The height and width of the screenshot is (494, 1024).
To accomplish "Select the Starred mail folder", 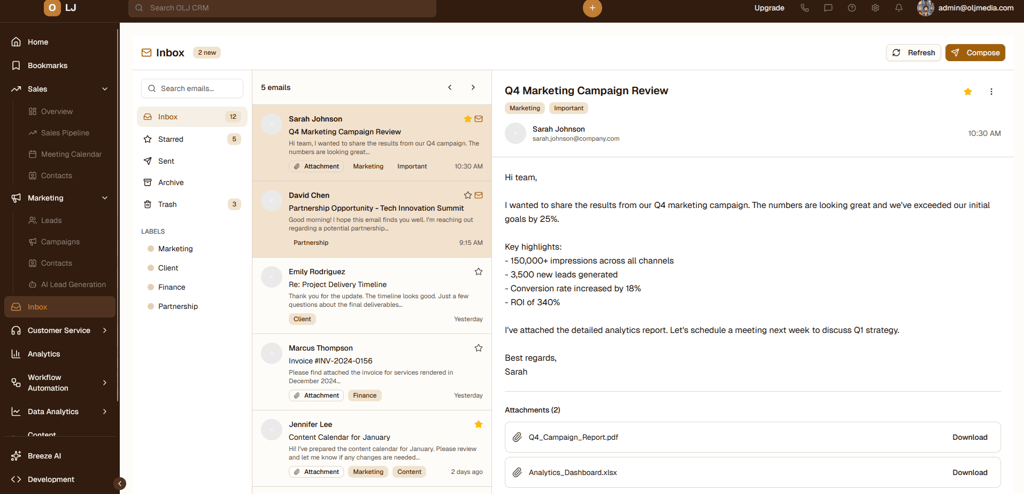I will pos(192,139).
